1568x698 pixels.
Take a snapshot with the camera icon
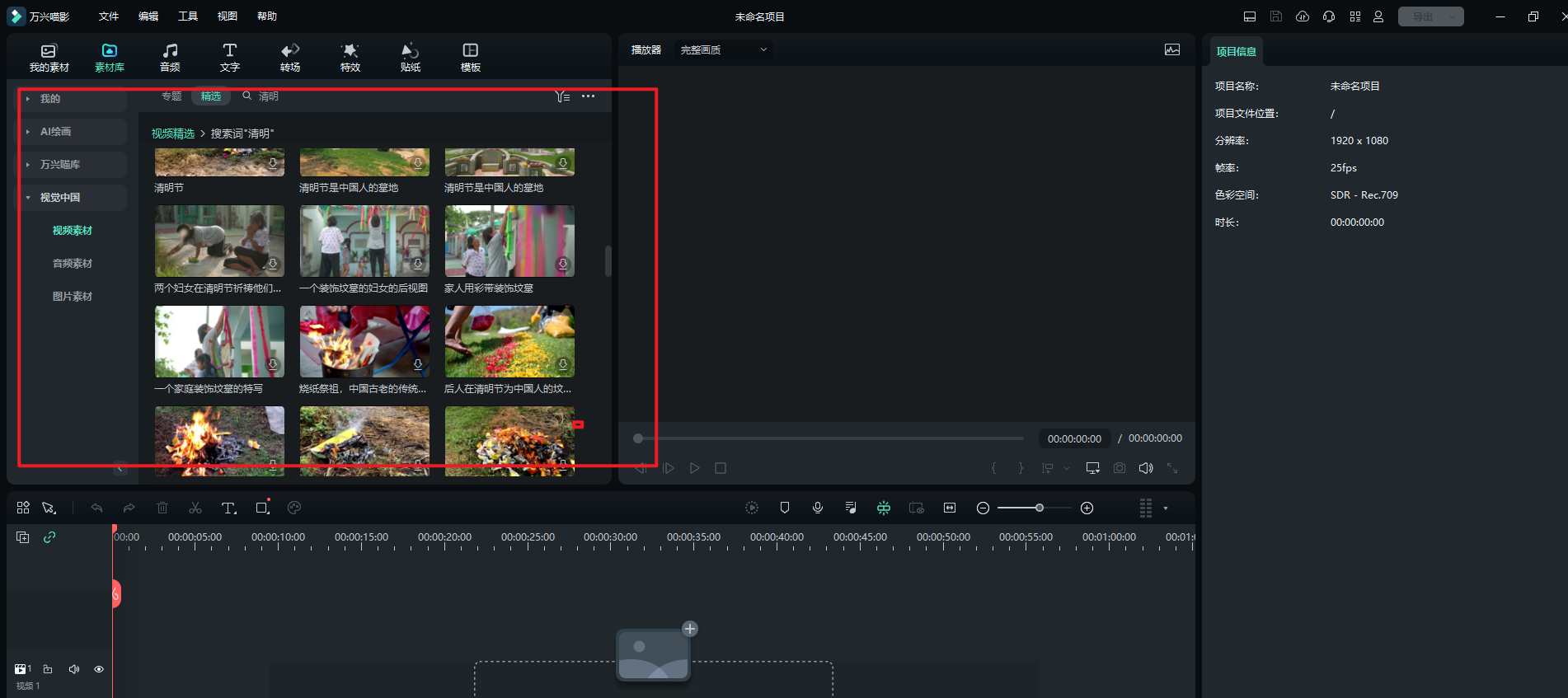click(x=1119, y=468)
